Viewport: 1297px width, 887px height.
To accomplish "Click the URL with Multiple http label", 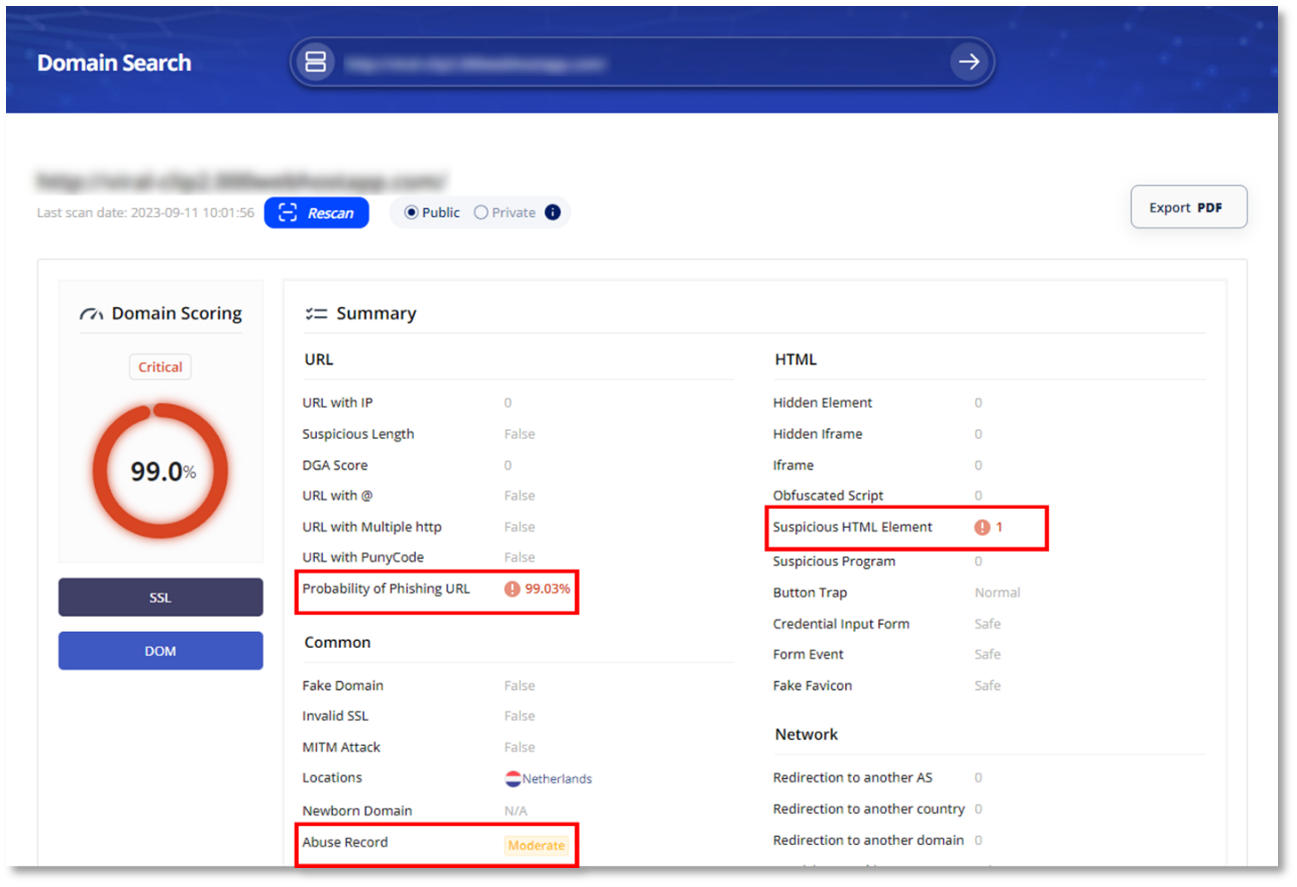I will pyautogui.click(x=372, y=527).
